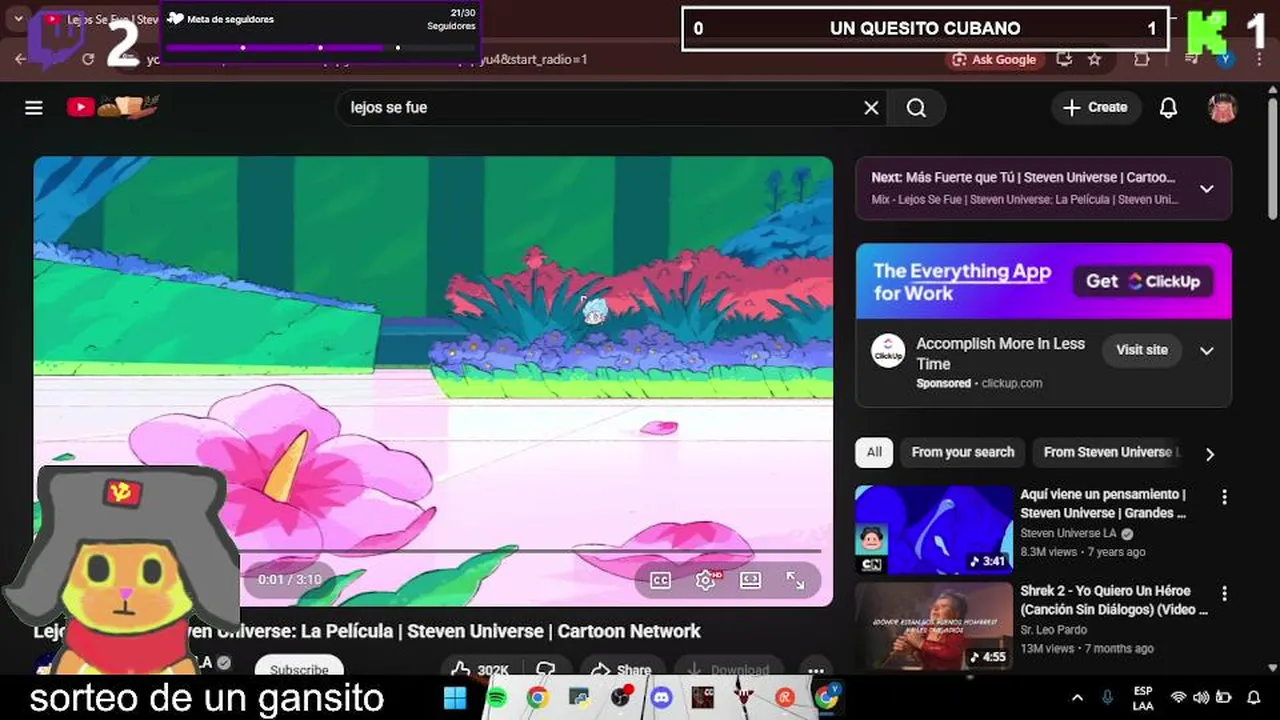This screenshot has height=720, width=1280.
Task: Open the Aquí viene un pensamiento thumbnail
Action: [934, 530]
